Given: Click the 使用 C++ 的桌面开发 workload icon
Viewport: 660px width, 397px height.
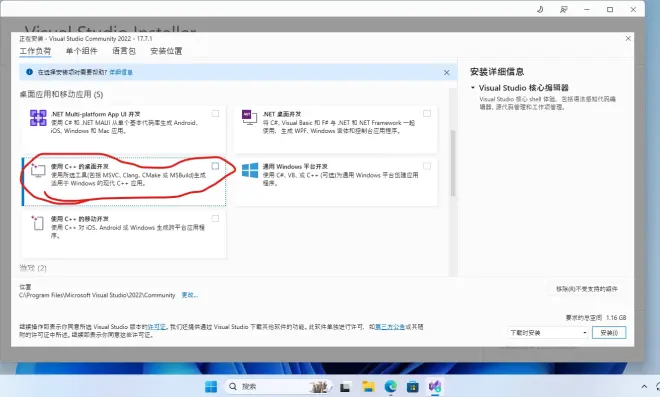Looking at the screenshot, I should tap(38, 171).
